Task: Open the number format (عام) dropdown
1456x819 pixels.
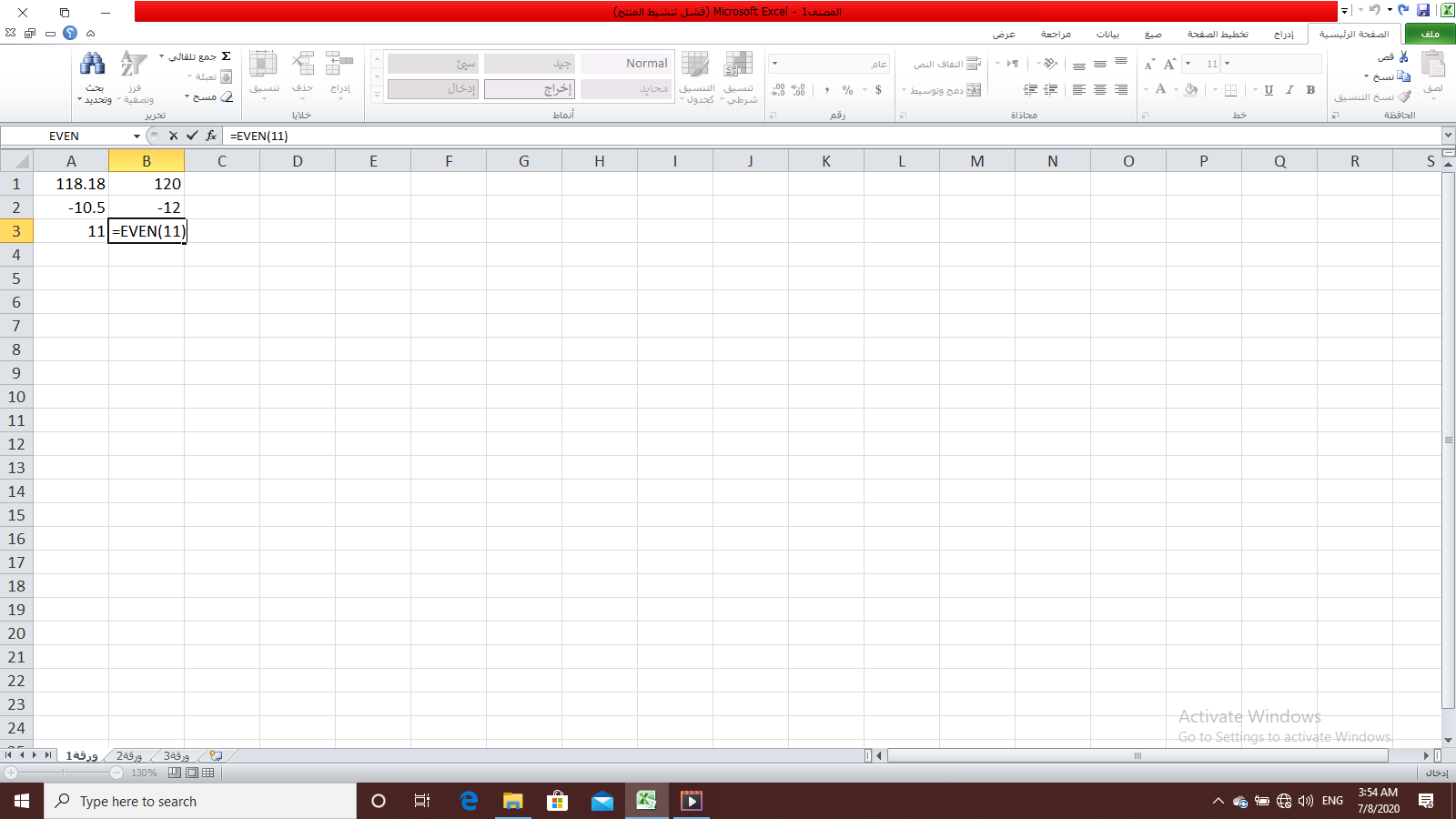Action: tap(774, 64)
